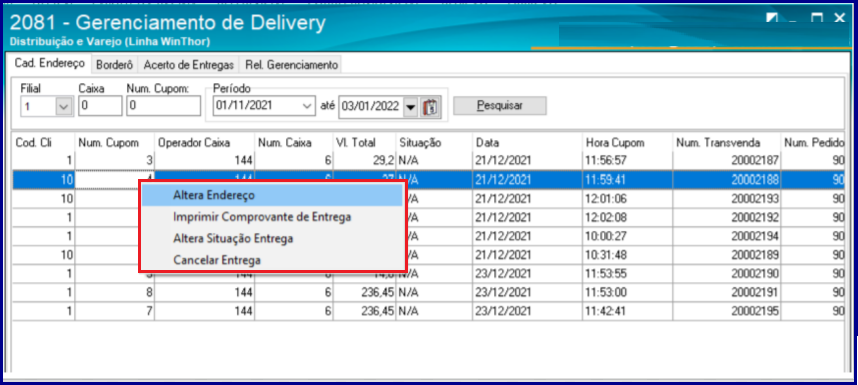The height and width of the screenshot is (385, 858).
Task: Select Cancelar Entrega from the context menu
Action: pos(272,260)
